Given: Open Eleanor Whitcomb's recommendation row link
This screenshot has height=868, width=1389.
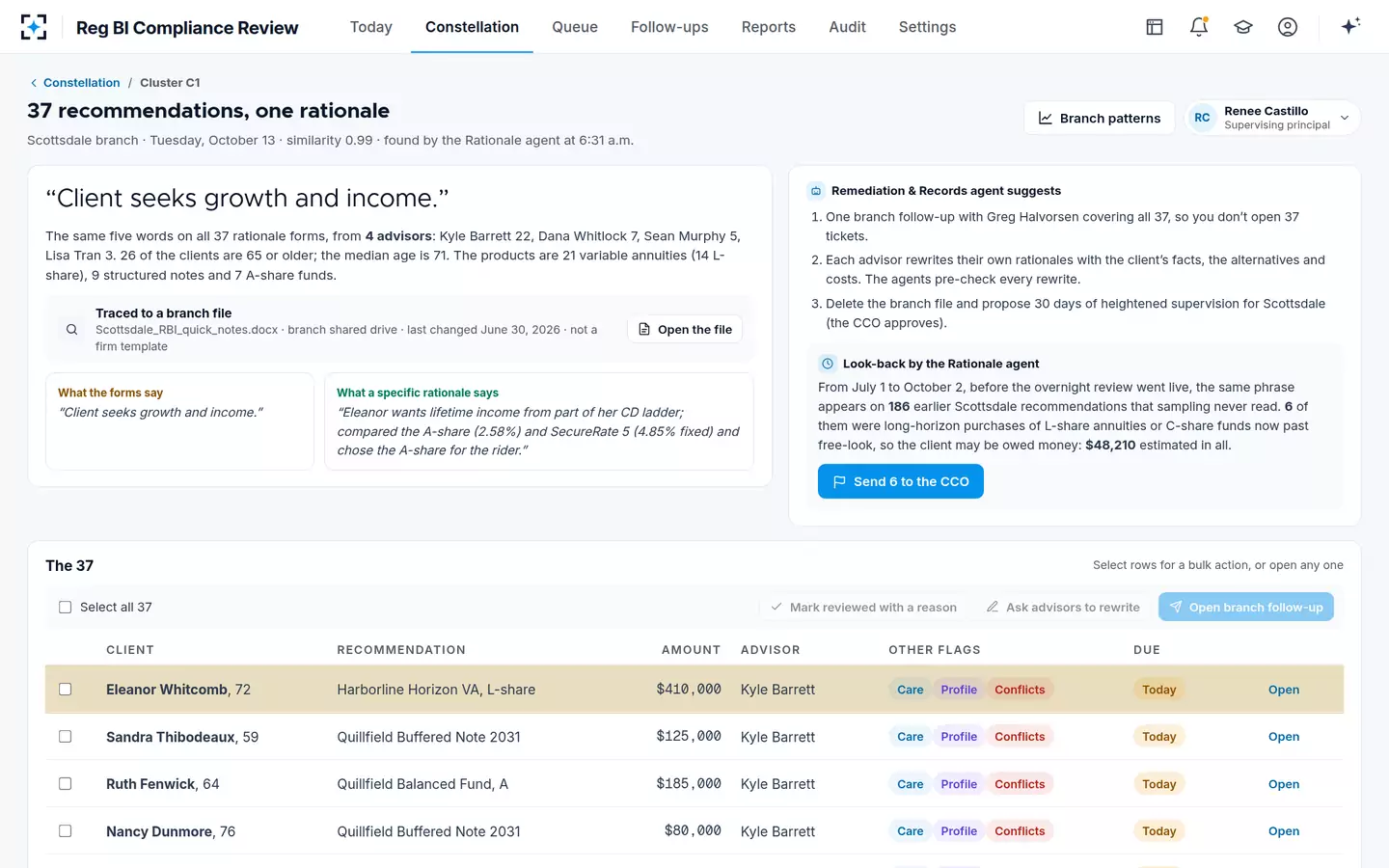Looking at the screenshot, I should [1284, 690].
